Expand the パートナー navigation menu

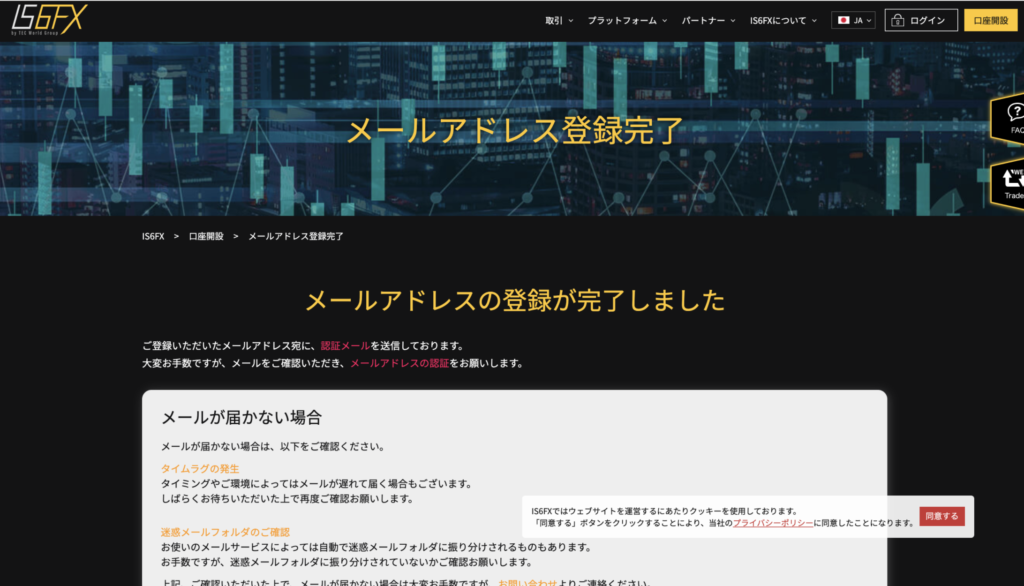[x=709, y=20]
